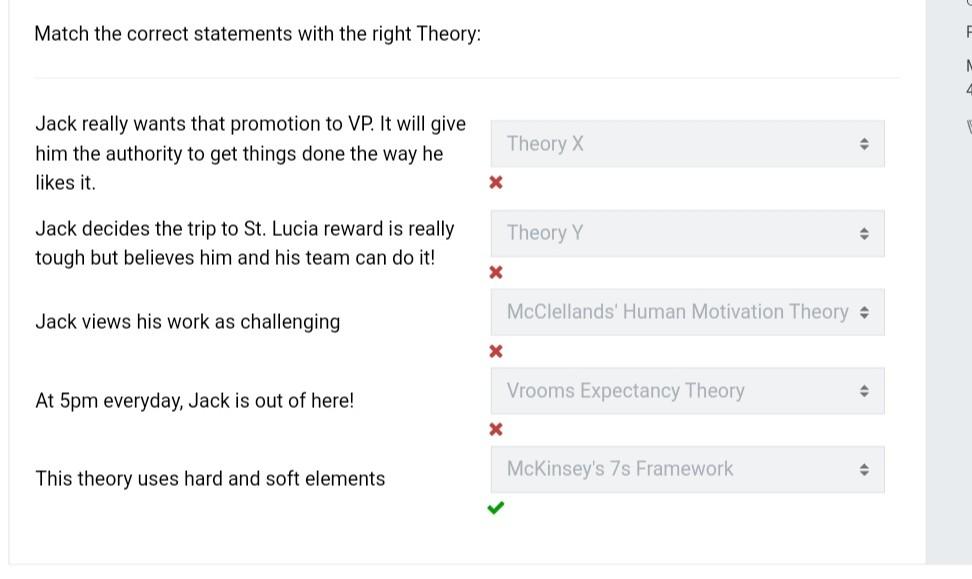Image resolution: width=972 pixels, height=579 pixels.
Task: Open the Theory Y answer dropdown
Action: pyautogui.click(x=687, y=232)
